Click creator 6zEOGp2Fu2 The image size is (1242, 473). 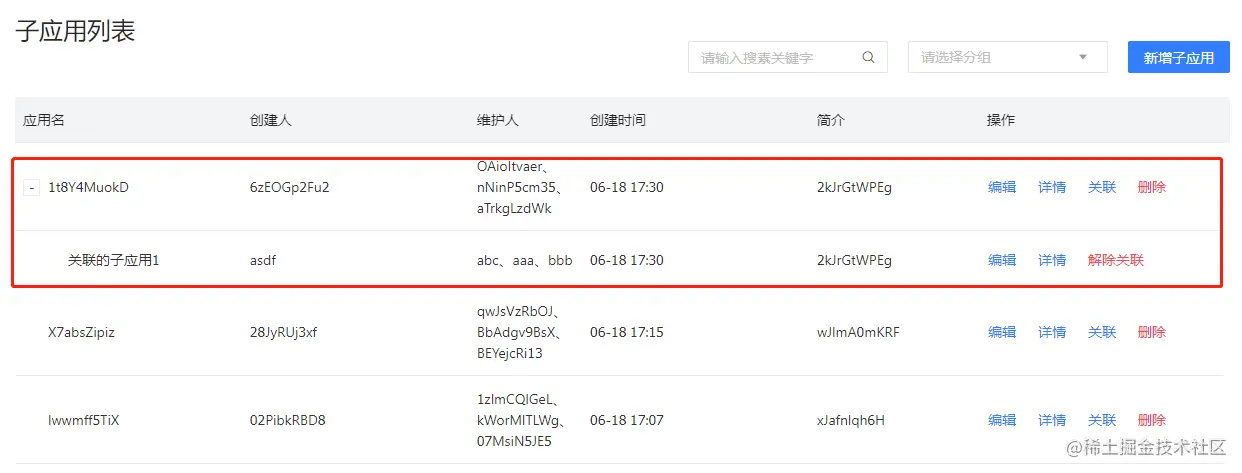tap(290, 187)
